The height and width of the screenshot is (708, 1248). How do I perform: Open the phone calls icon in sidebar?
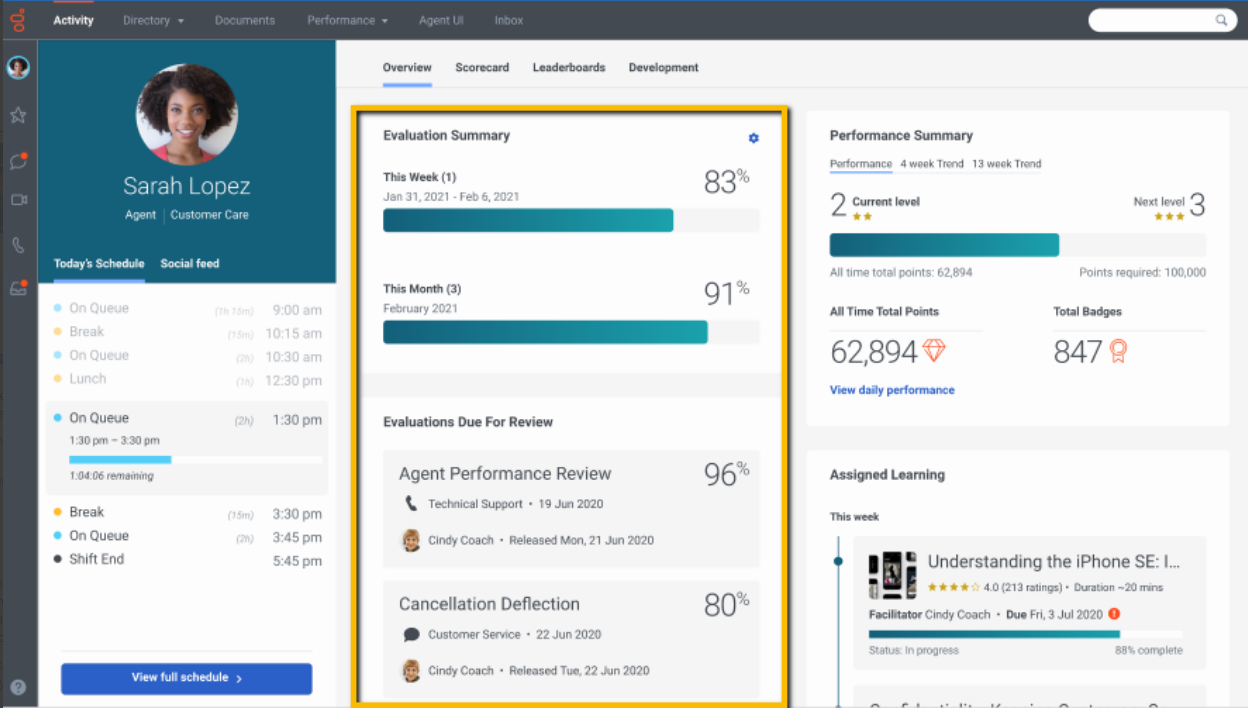click(18, 245)
